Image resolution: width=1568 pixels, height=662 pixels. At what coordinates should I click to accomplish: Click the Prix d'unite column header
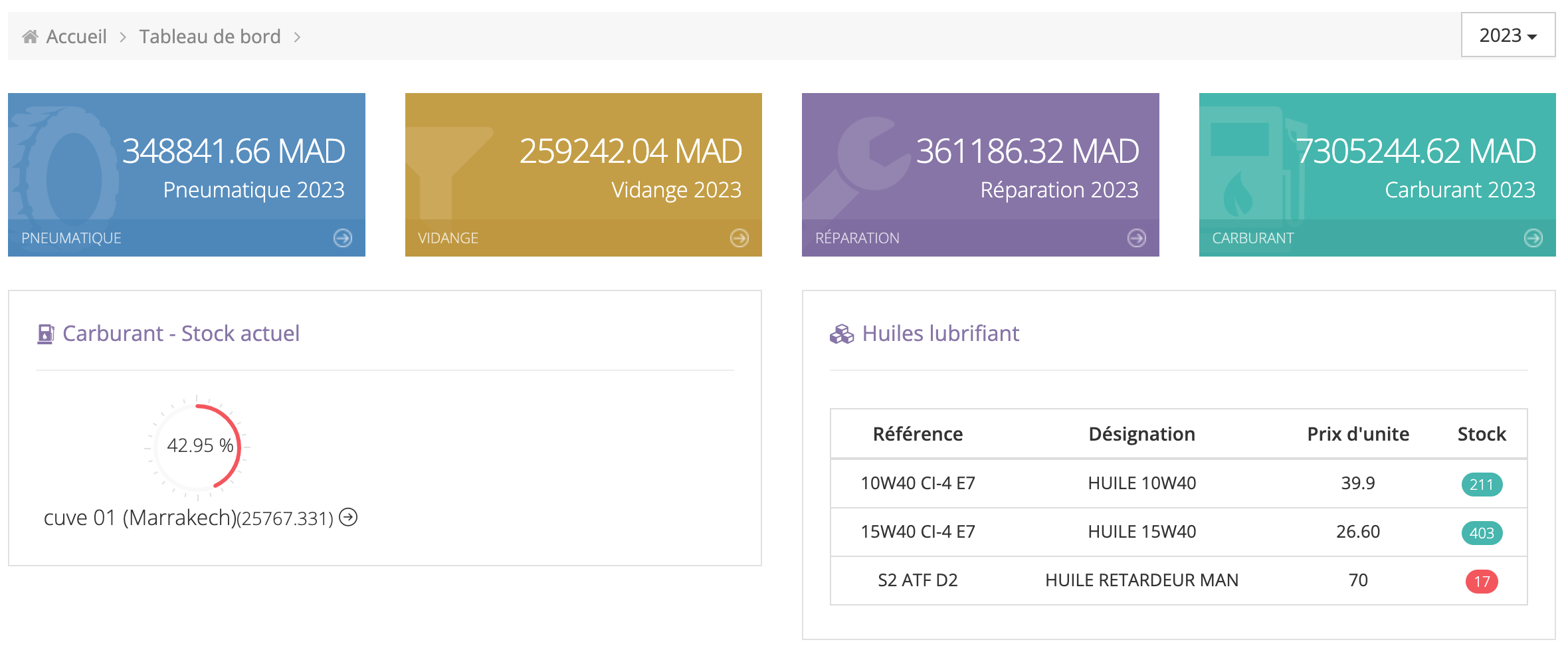coord(1357,434)
